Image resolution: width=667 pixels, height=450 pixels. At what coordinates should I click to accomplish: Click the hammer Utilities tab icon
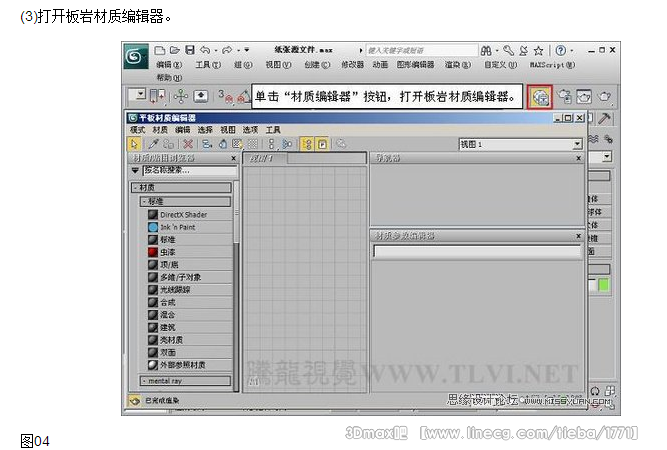pyautogui.click(x=604, y=118)
